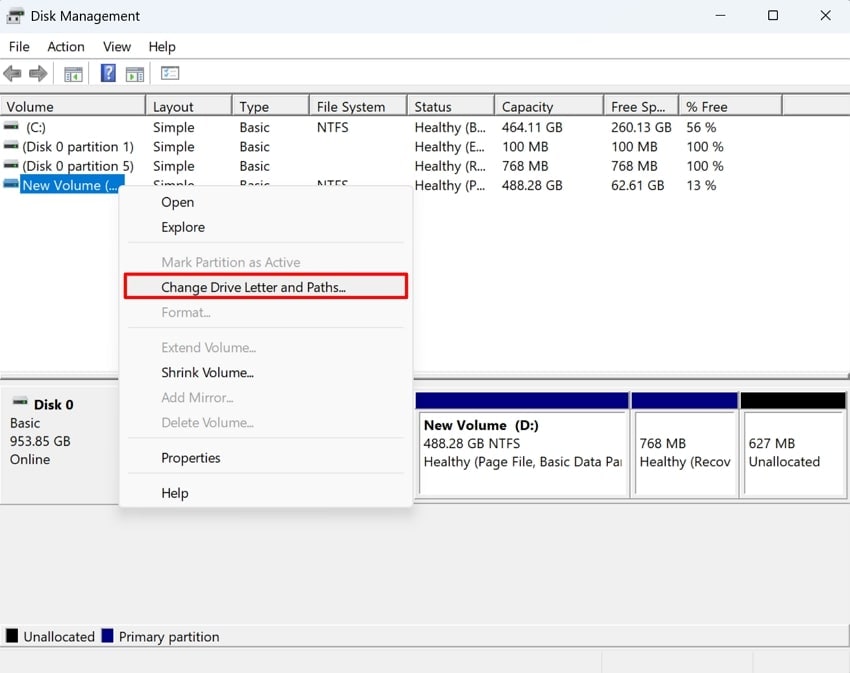Click the Disk 0 drive icon

[20, 402]
